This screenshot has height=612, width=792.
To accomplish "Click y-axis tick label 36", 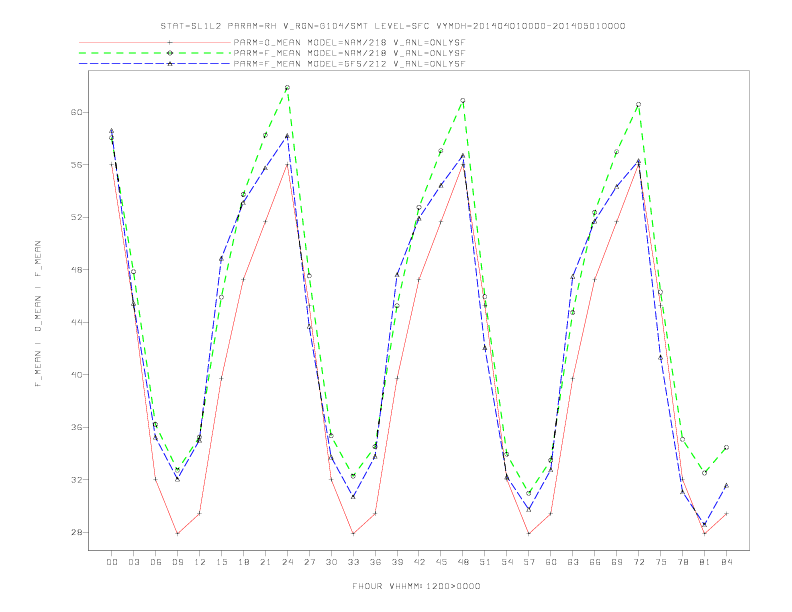I will pyautogui.click(x=76, y=427).
